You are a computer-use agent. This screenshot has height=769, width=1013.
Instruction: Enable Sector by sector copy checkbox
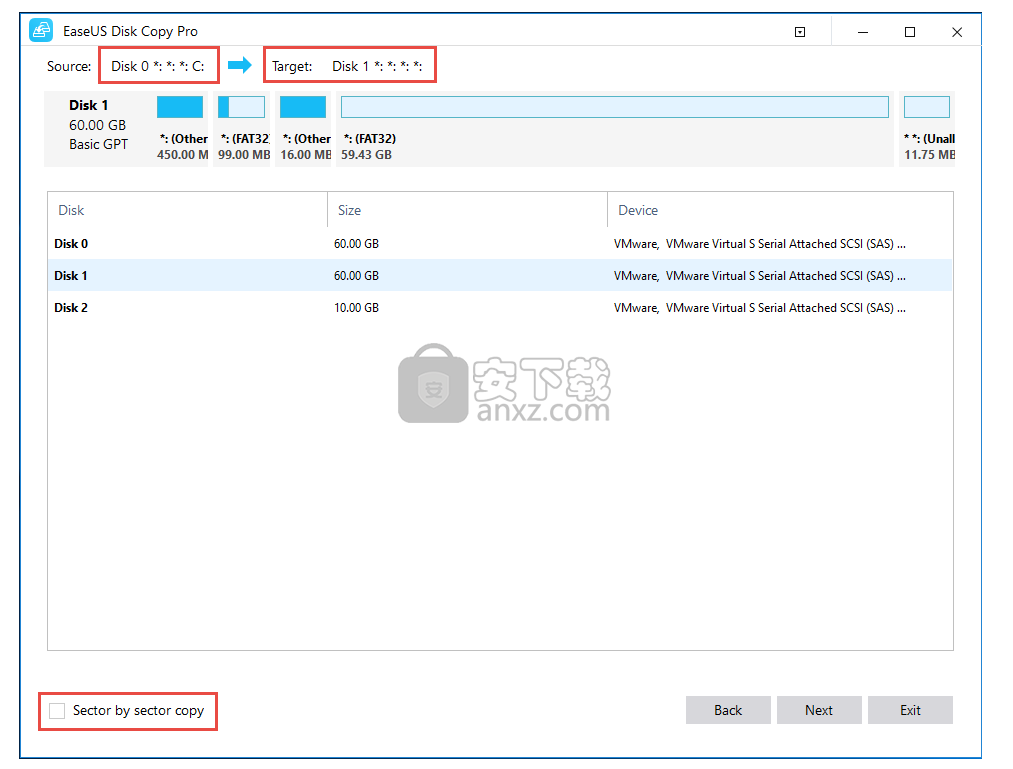[x=57, y=711]
